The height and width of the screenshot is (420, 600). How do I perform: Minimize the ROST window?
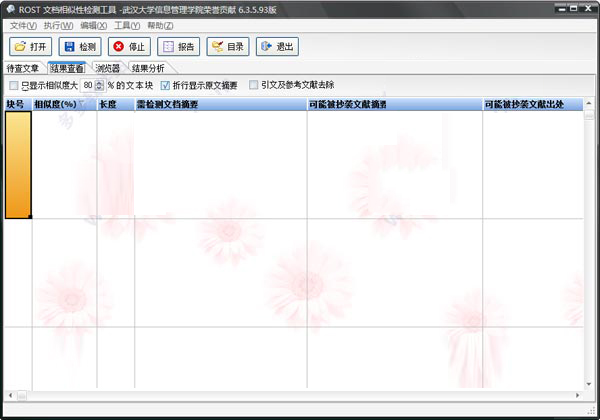pyautogui.click(x=562, y=8)
